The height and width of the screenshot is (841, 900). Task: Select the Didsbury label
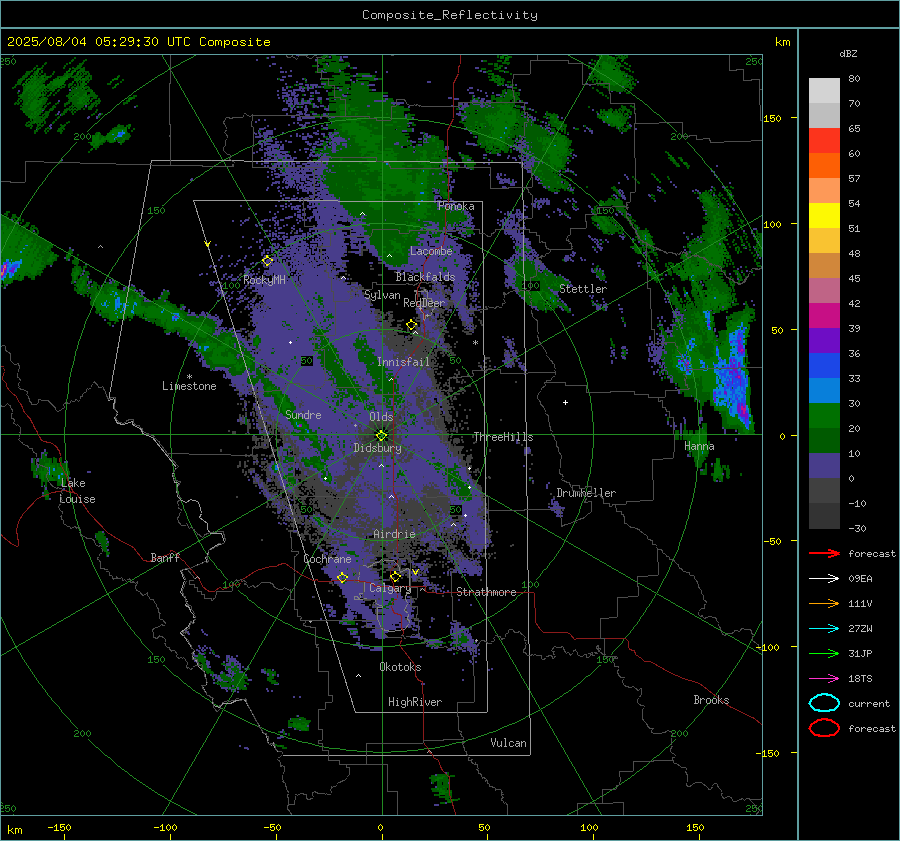tap(377, 448)
